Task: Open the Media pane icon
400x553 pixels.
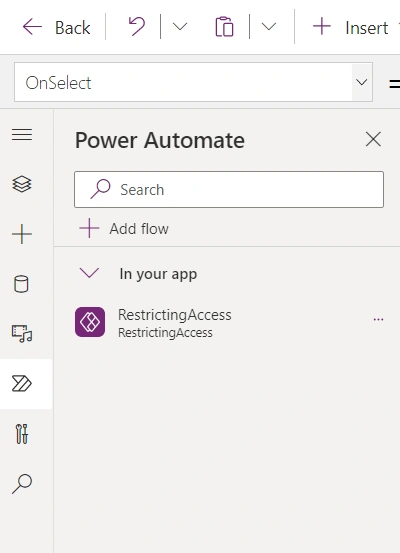Action: click(22, 334)
